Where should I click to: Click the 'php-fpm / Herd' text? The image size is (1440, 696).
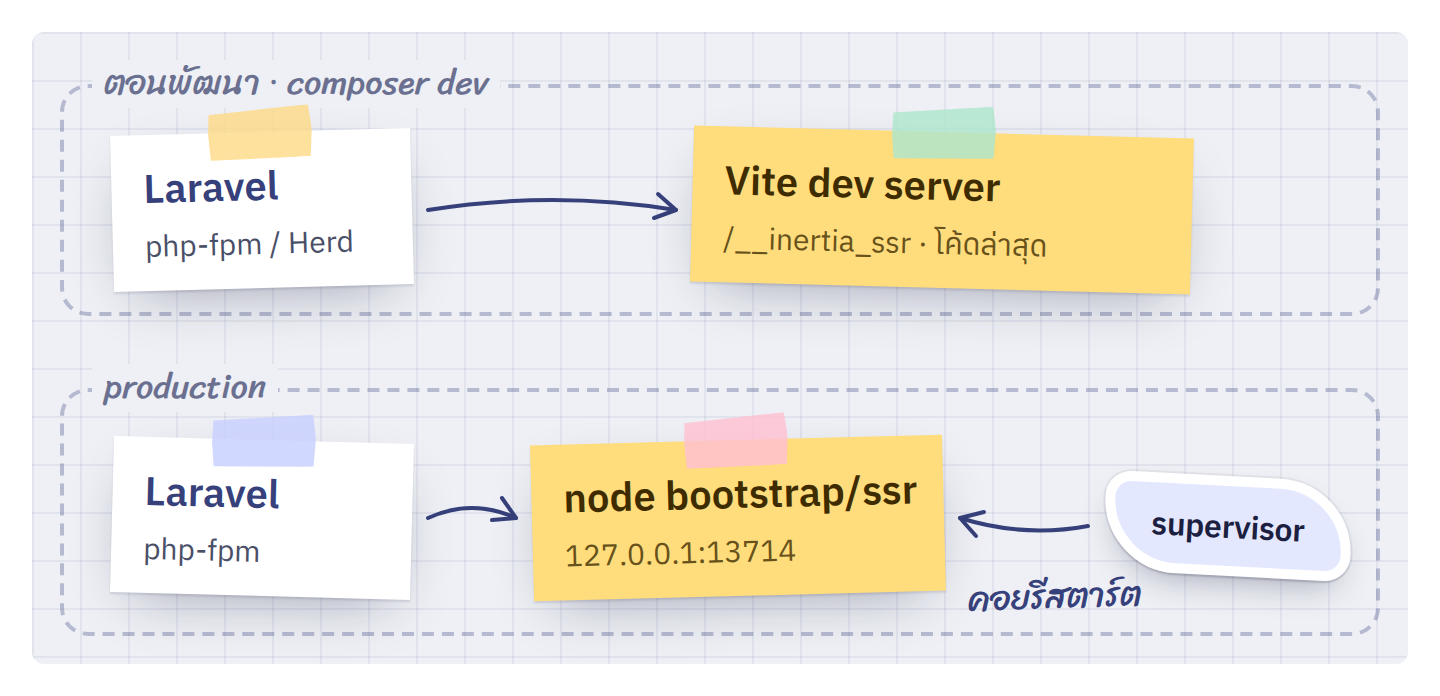(249, 243)
